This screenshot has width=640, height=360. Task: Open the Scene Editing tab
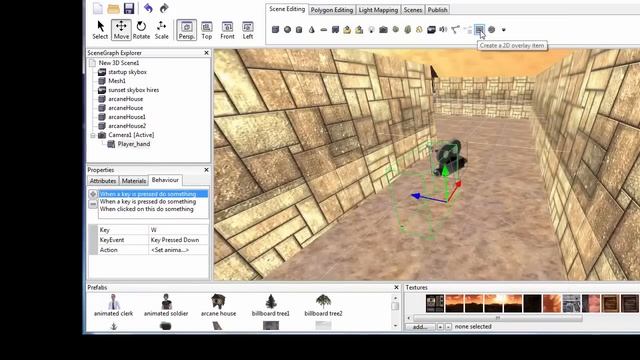(x=287, y=9)
